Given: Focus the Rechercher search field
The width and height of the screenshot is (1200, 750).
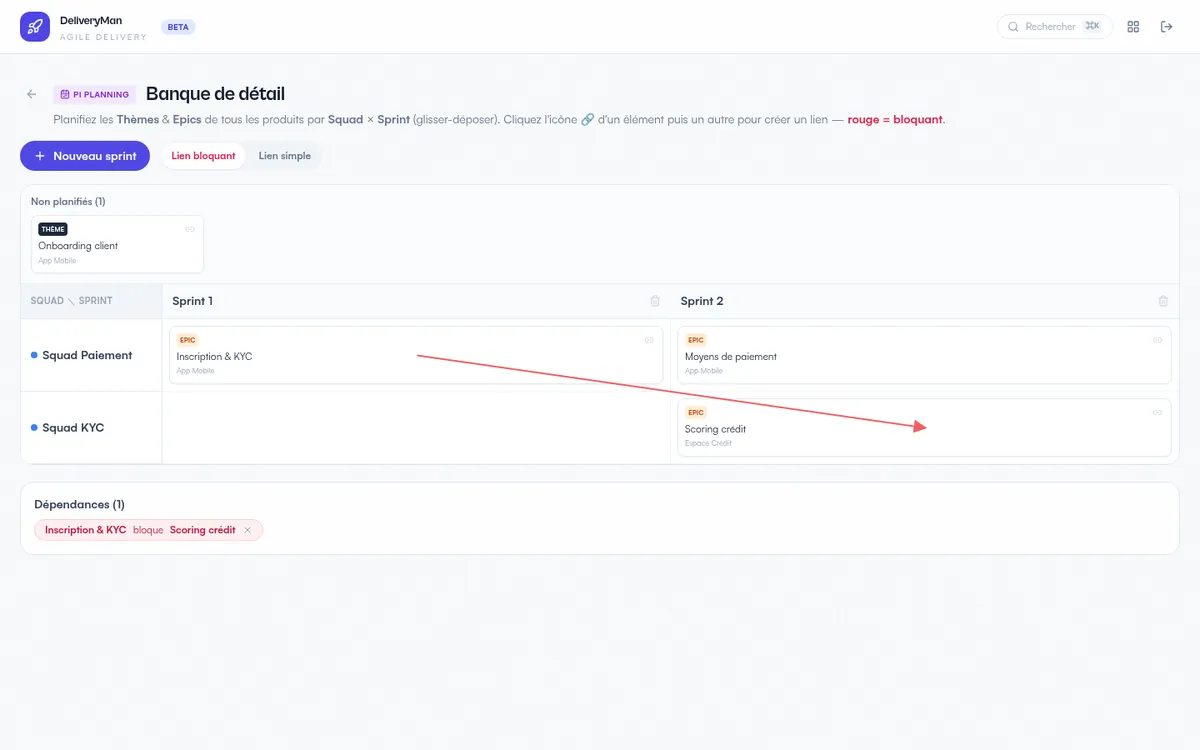Looking at the screenshot, I should tap(1055, 27).
